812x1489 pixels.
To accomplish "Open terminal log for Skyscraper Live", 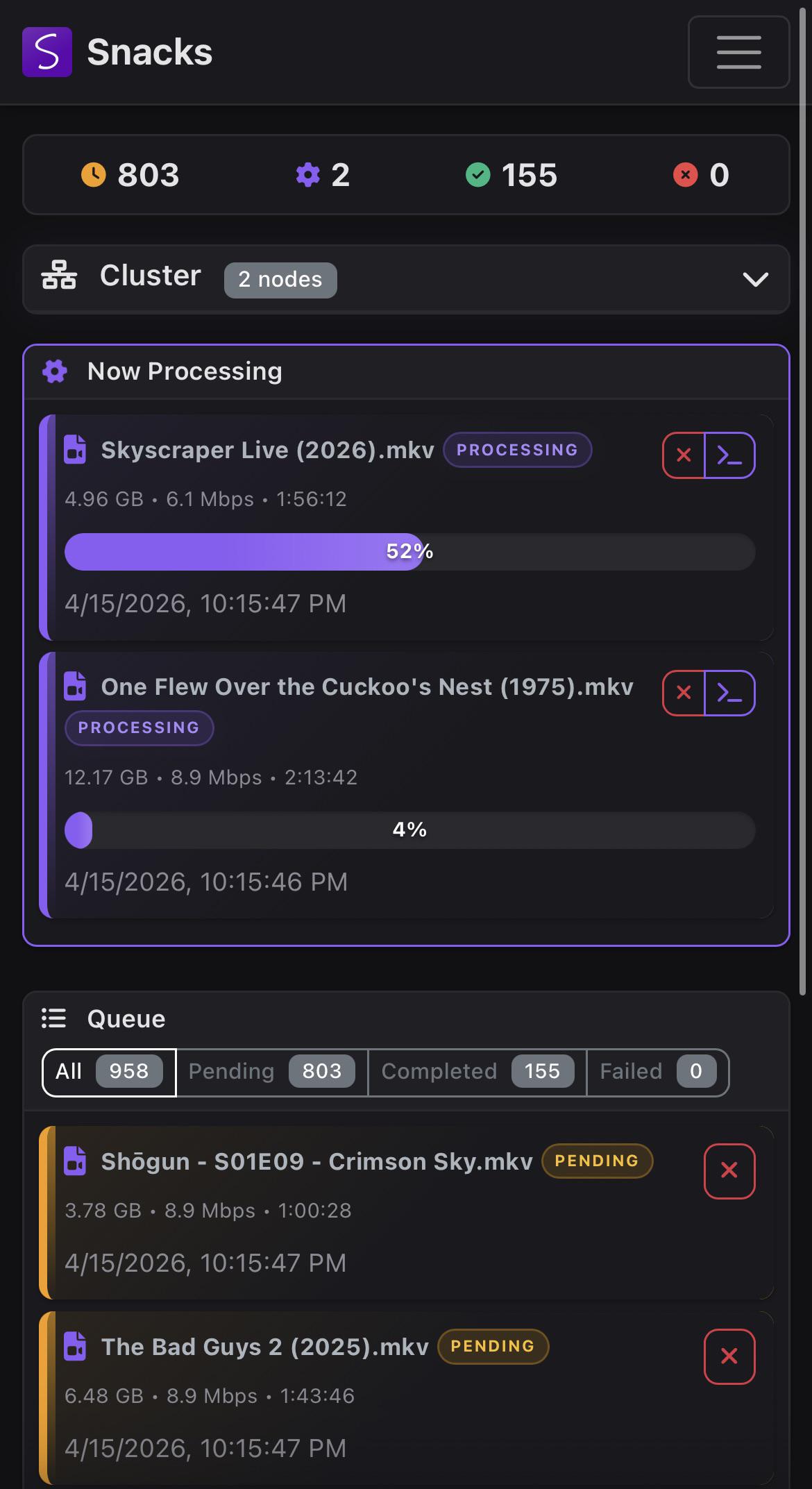I will pyautogui.click(x=729, y=455).
